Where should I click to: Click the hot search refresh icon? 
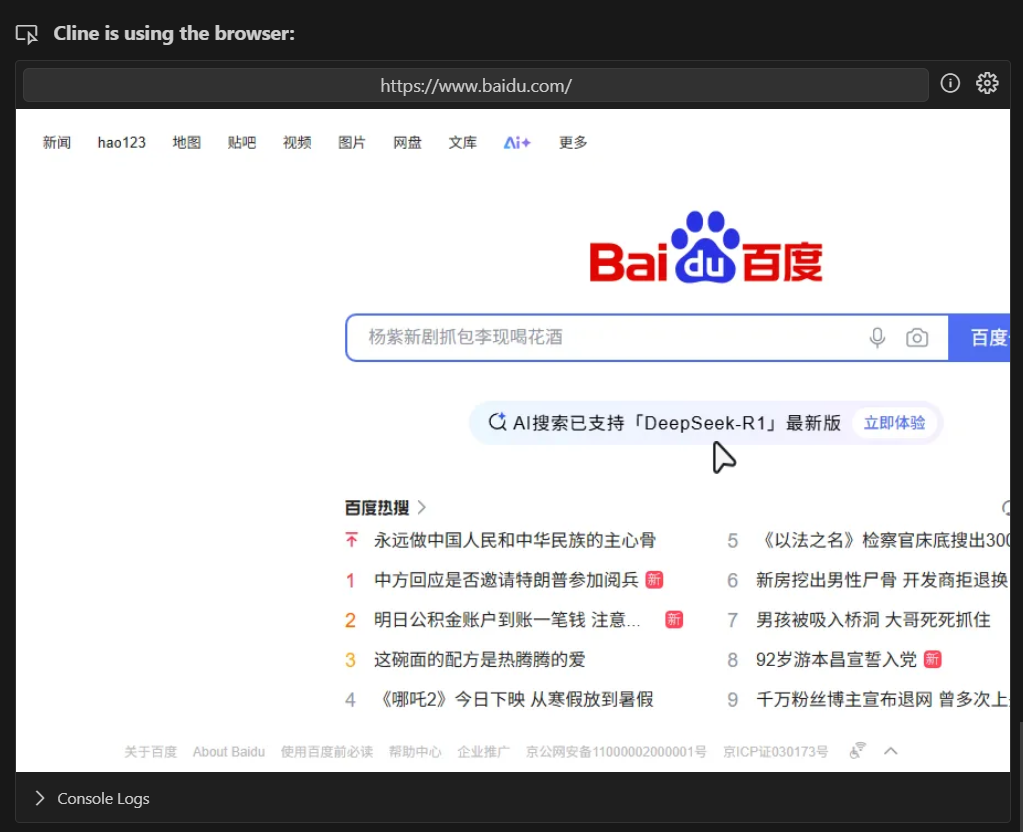1005,507
